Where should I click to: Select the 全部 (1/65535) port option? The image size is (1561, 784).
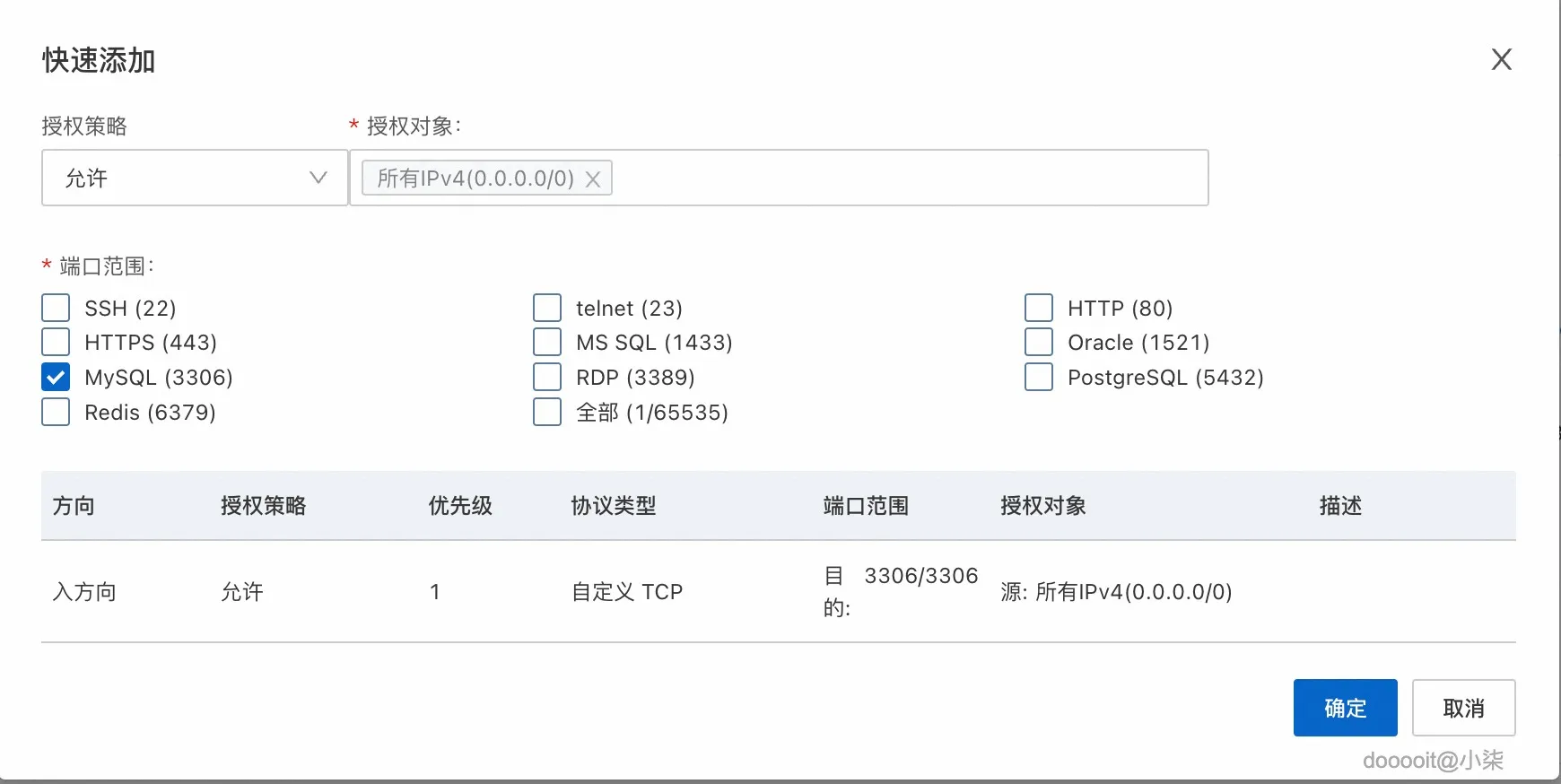546,412
